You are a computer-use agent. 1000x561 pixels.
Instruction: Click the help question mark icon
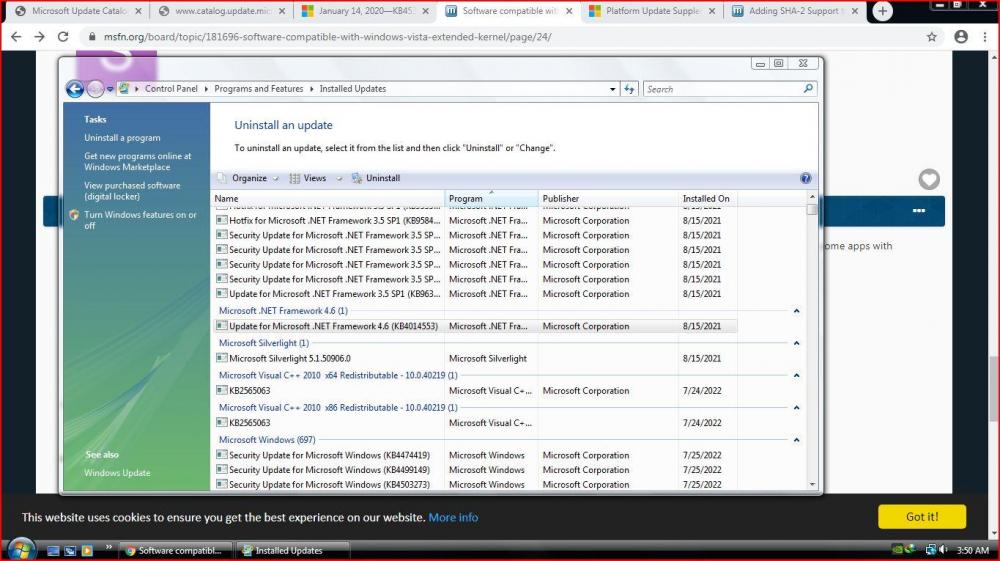coord(805,178)
